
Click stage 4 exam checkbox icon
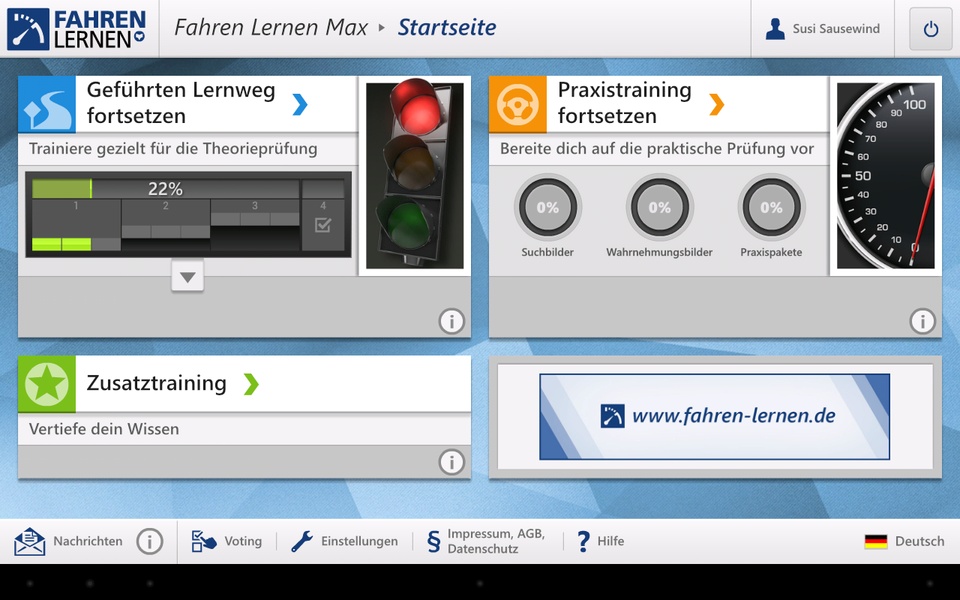[x=323, y=225]
